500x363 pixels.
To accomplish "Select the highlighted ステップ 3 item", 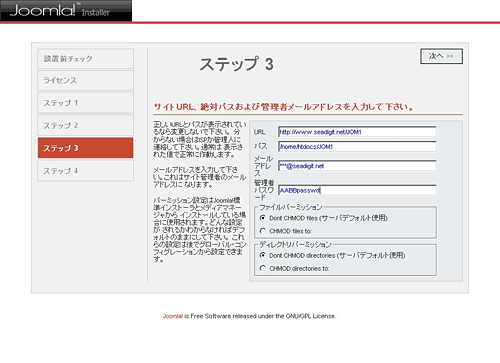I will (86, 148).
